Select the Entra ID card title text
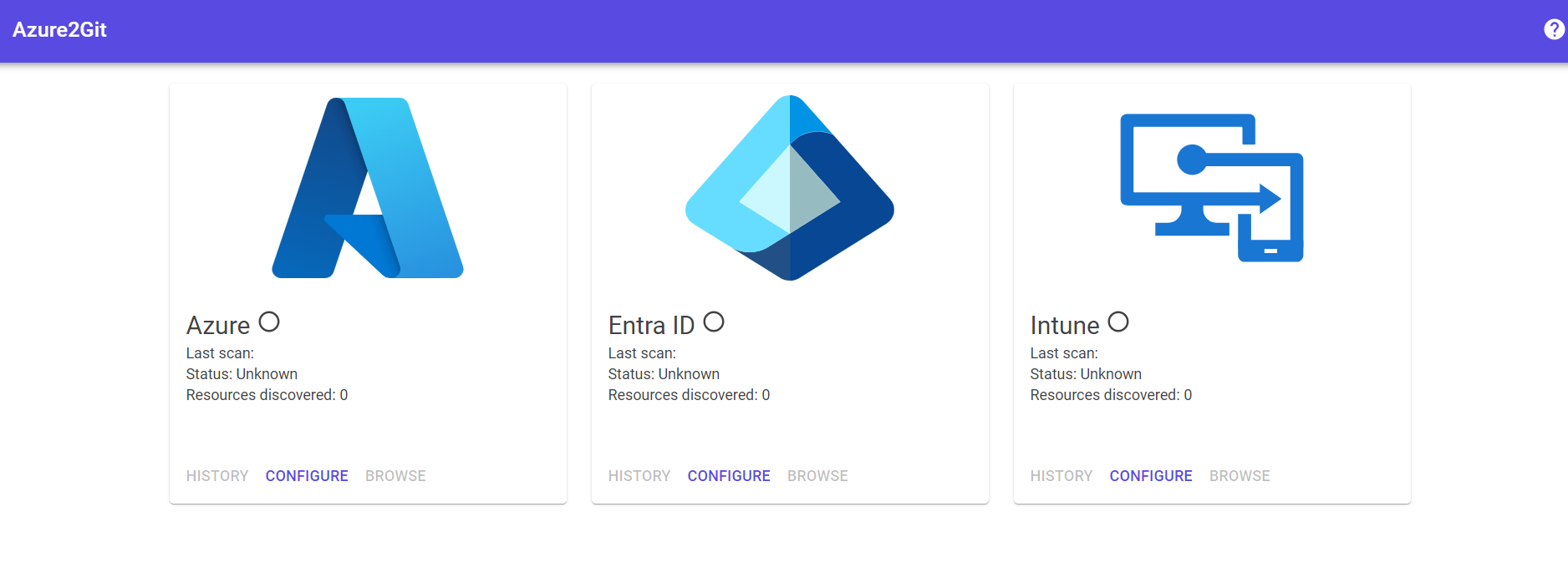Image resolution: width=1568 pixels, height=588 pixels. [x=651, y=325]
